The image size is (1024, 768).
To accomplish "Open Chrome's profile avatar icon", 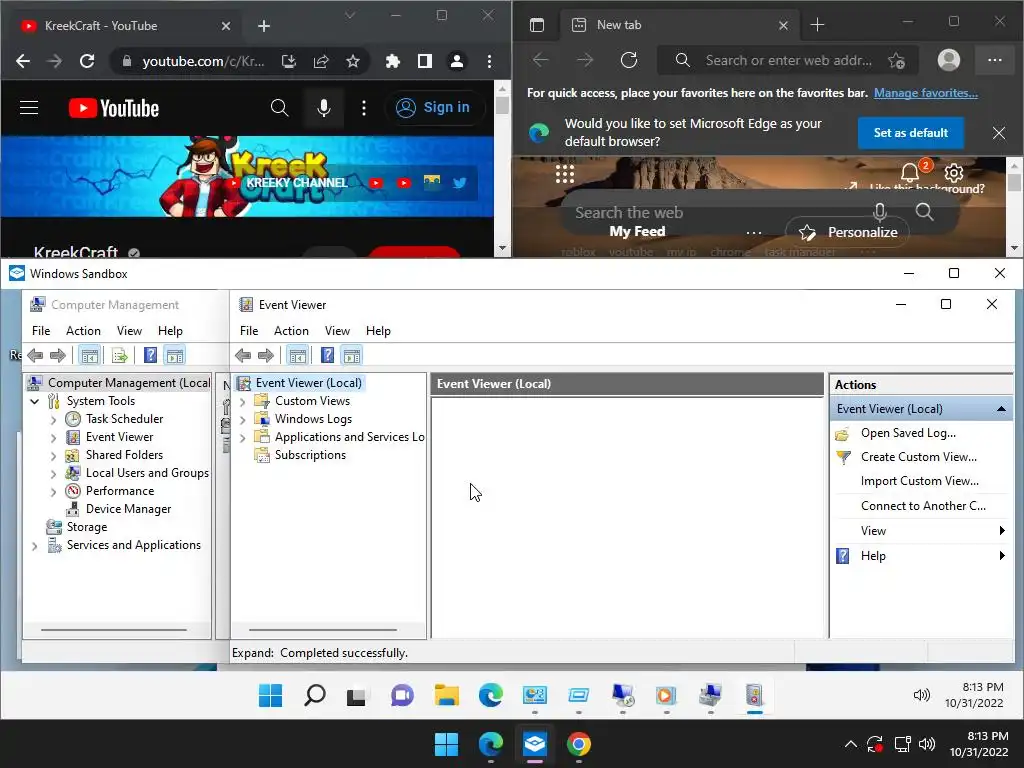I will click(x=456, y=61).
